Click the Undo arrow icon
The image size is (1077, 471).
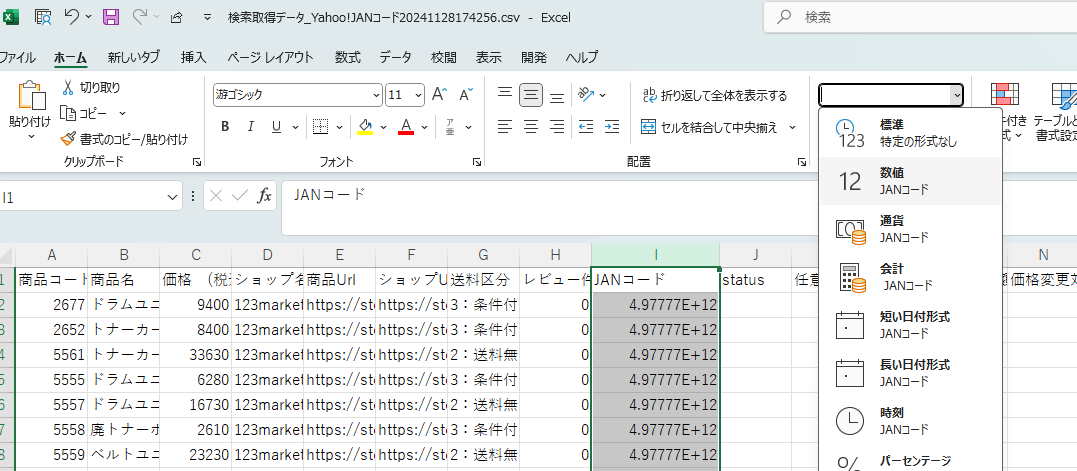[x=72, y=17]
